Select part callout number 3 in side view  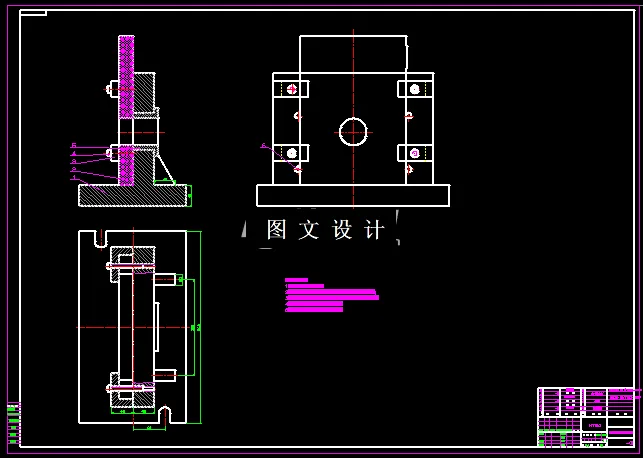click(74, 162)
